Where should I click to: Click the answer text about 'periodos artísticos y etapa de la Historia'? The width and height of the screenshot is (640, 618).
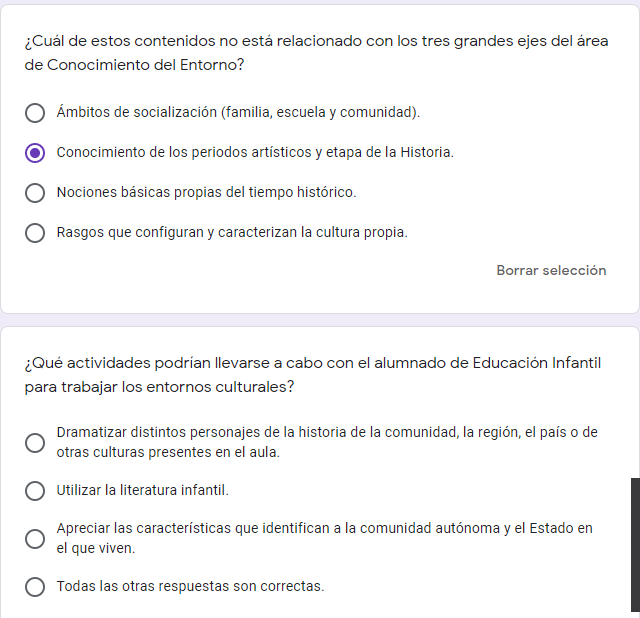[255, 152]
